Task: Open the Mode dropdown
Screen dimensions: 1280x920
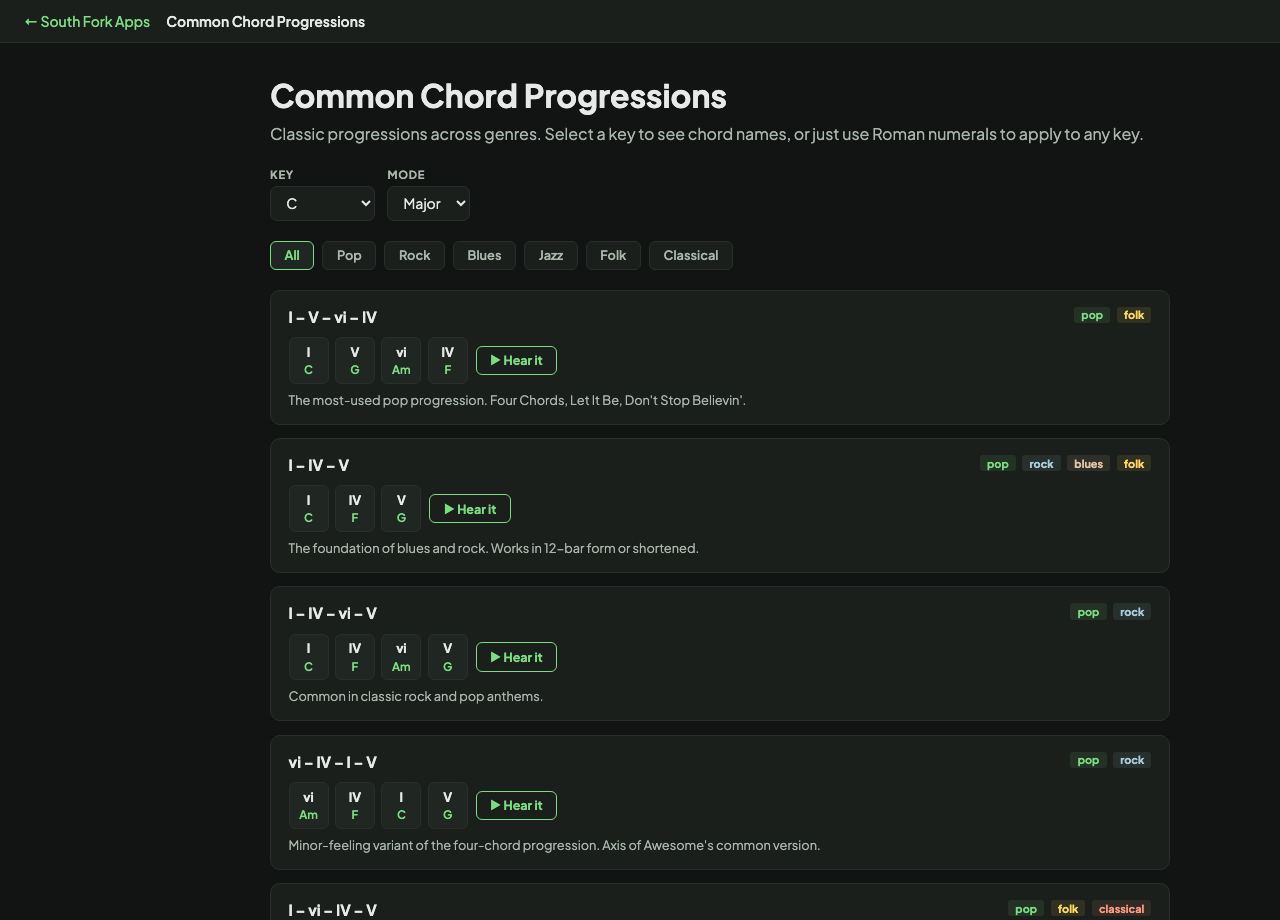Action: click(428, 204)
